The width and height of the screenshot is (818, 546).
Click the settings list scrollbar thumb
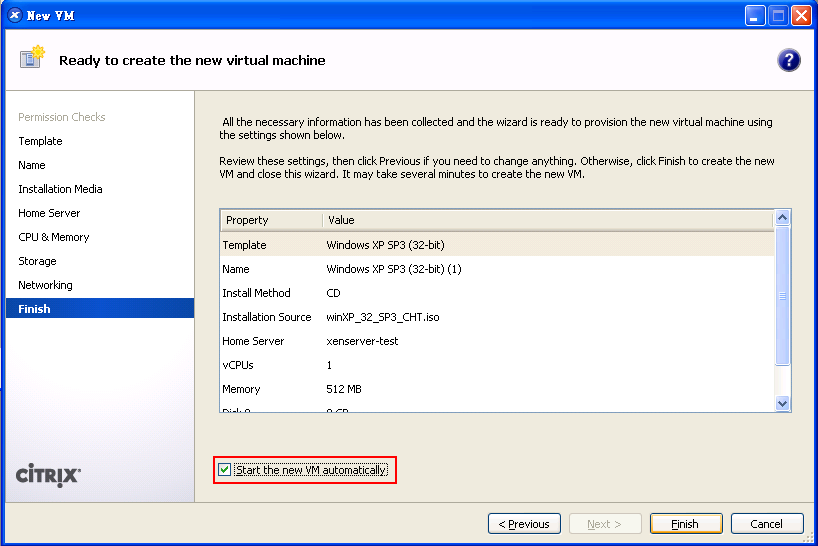[x=782, y=296]
